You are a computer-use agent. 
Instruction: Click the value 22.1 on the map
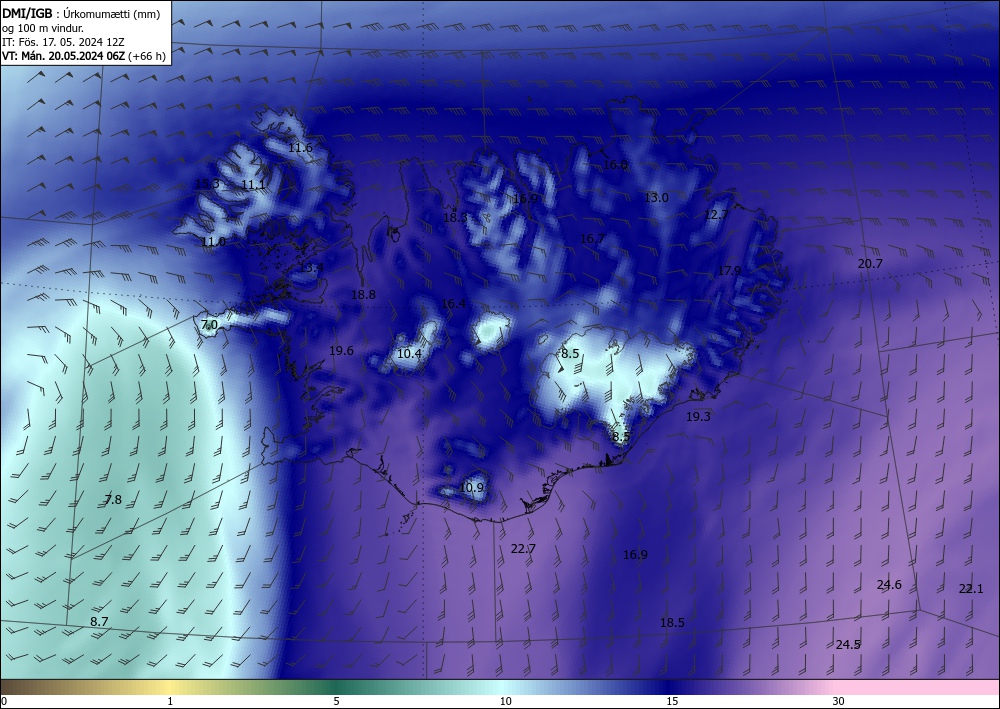click(x=971, y=588)
